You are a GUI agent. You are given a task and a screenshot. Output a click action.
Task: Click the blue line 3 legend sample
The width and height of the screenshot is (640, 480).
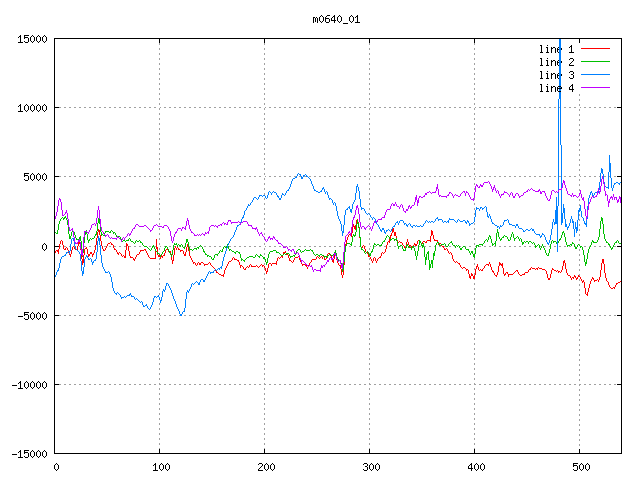pyautogui.click(x=595, y=75)
